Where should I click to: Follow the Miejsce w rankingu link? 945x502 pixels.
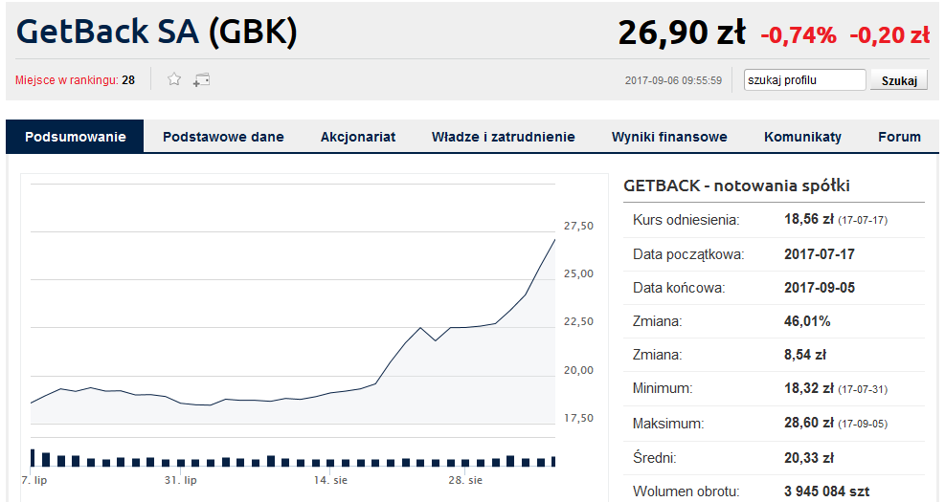coord(67,80)
